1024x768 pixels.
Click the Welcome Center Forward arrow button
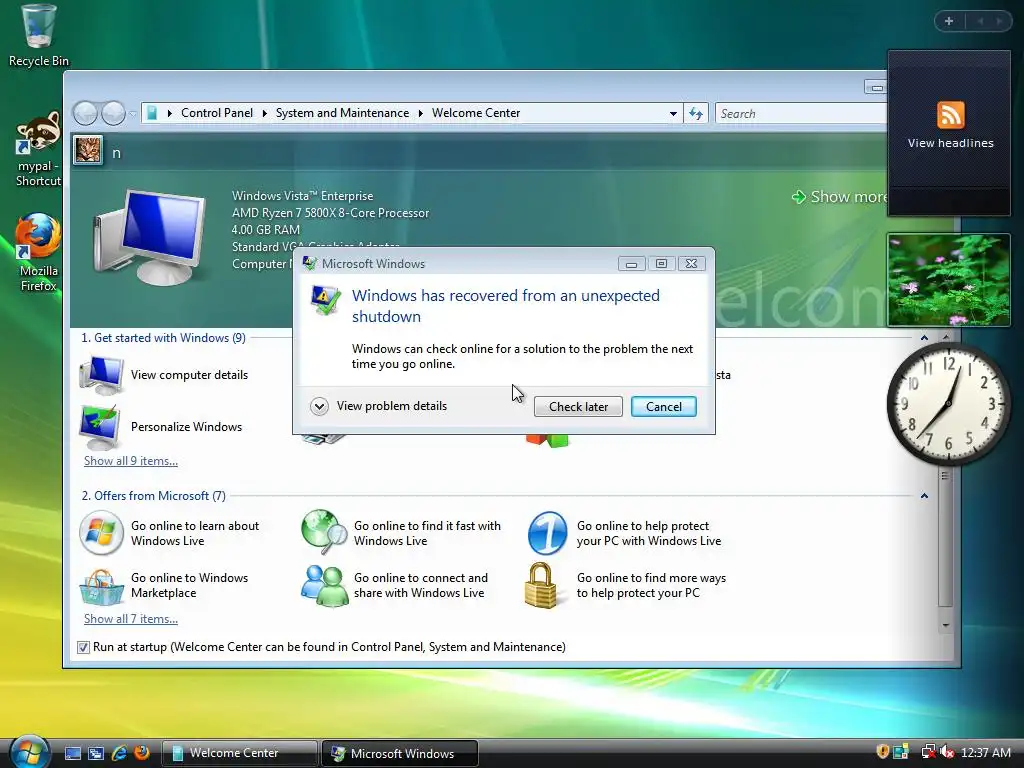pos(113,113)
